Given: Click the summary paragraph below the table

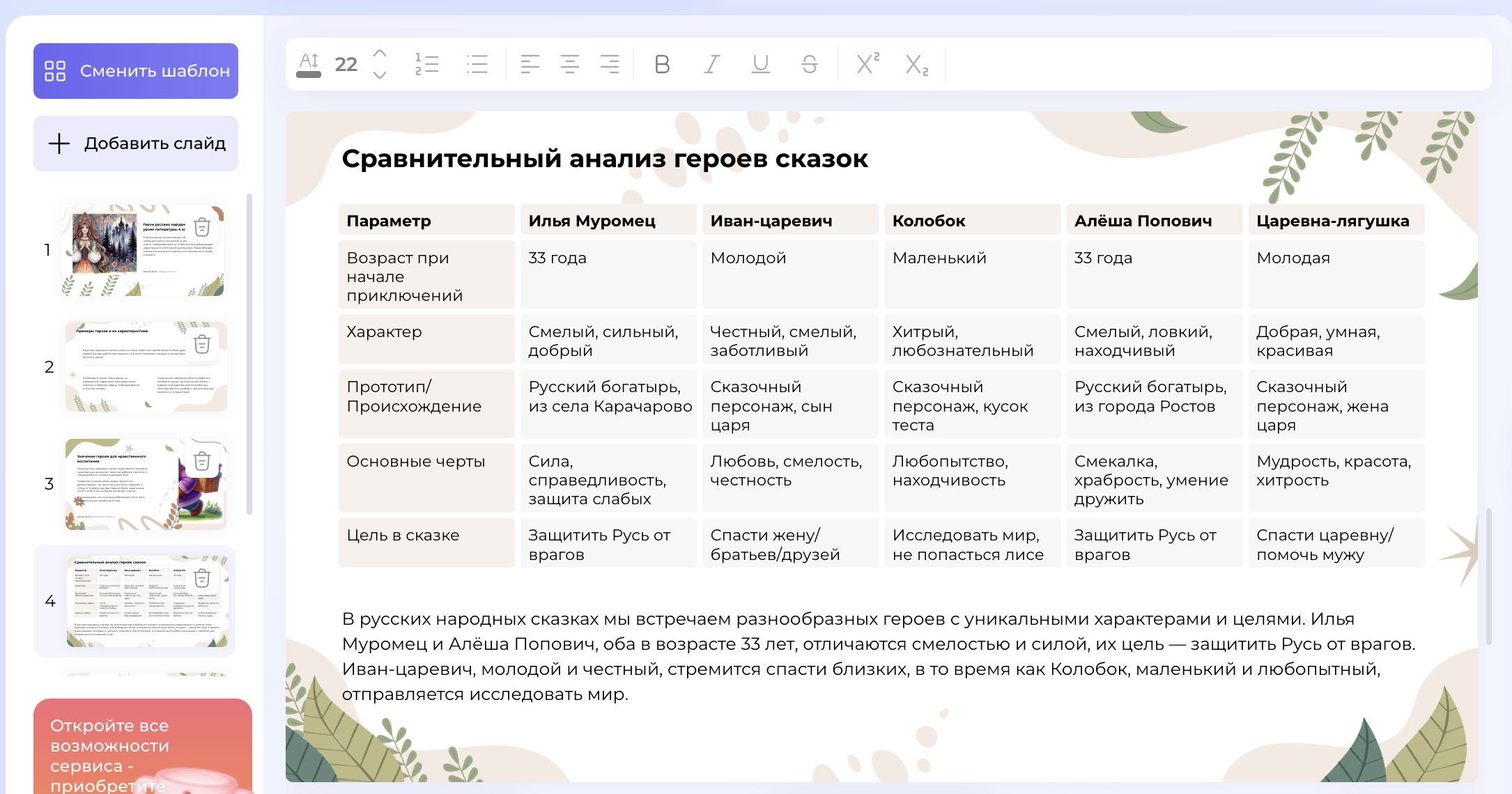Looking at the screenshot, I should [879, 657].
